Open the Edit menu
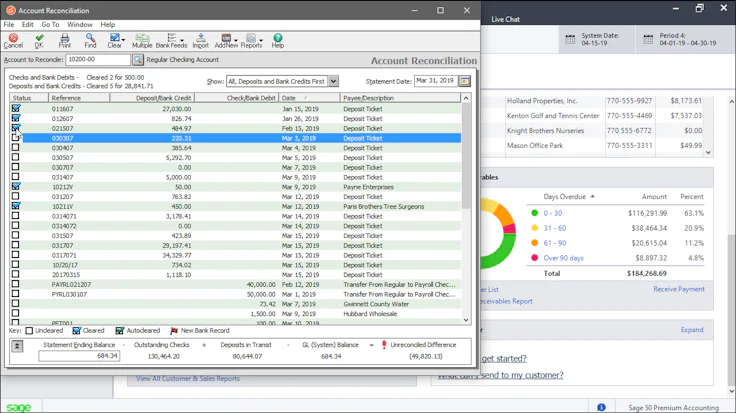Viewport: 736px width, 413px height. pos(28,24)
